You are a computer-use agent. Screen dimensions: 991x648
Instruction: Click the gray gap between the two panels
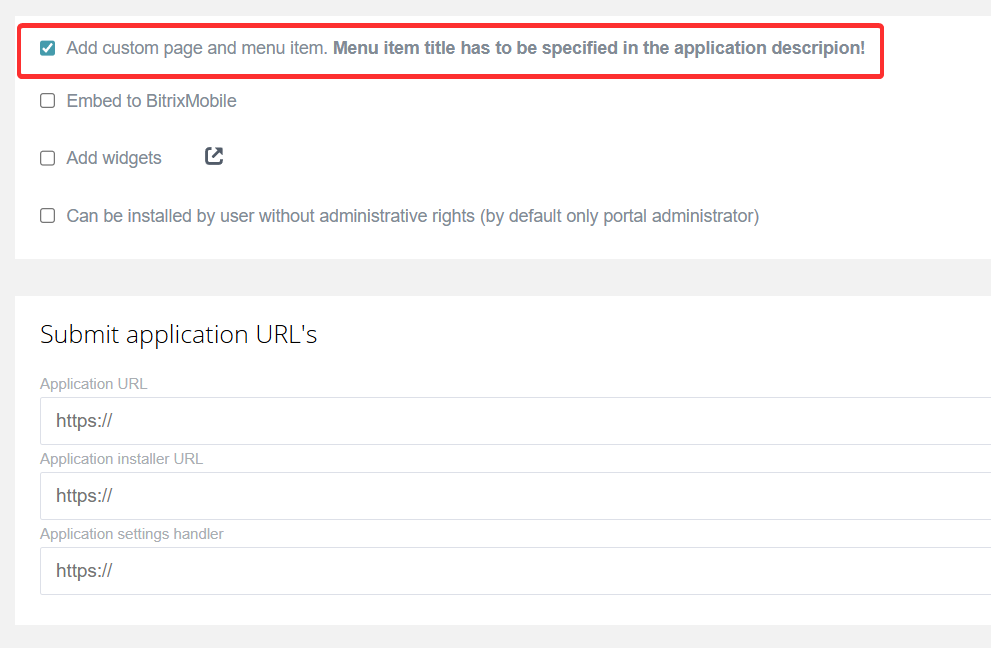500,277
